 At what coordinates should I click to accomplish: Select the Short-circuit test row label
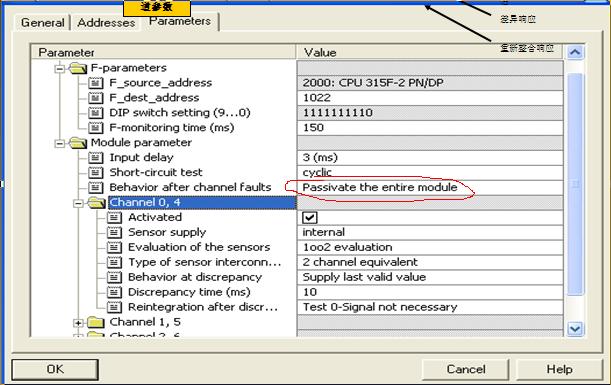(156, 173)
